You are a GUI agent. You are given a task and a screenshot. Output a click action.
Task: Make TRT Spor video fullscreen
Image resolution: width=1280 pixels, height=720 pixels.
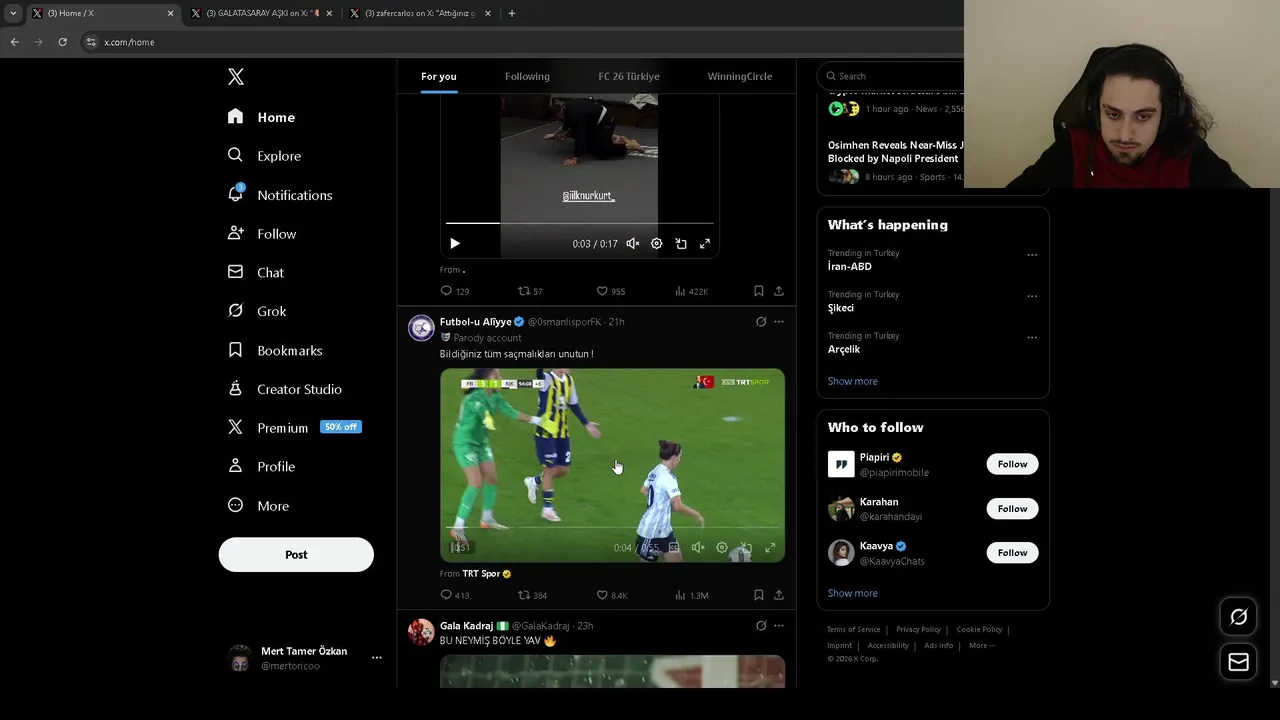point(770,547)
